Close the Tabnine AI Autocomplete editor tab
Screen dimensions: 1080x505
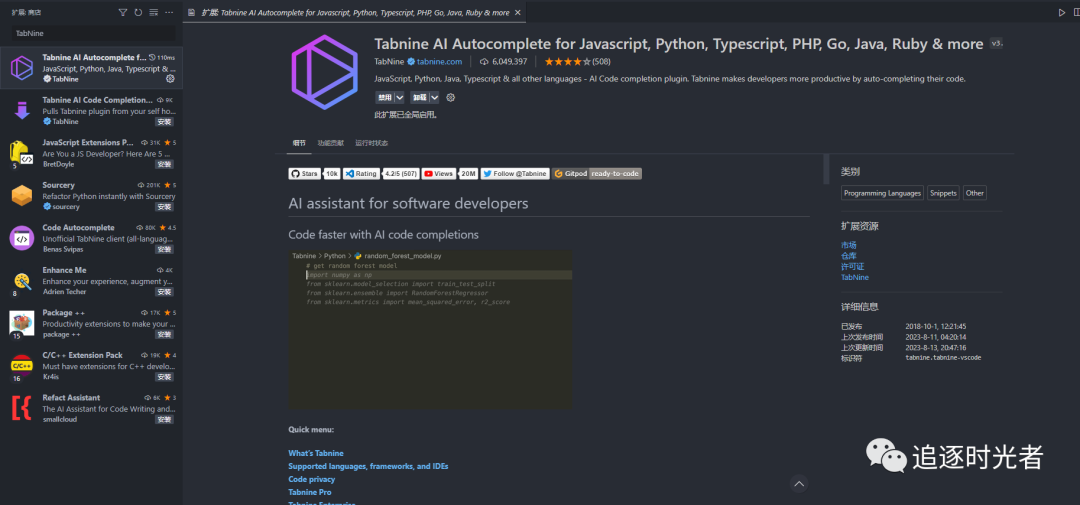pos(518,12)
